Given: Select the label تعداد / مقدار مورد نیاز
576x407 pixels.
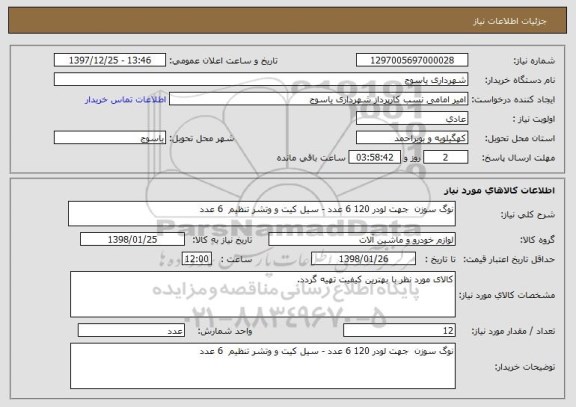Looking at the screenshot, I should (513, 331).
